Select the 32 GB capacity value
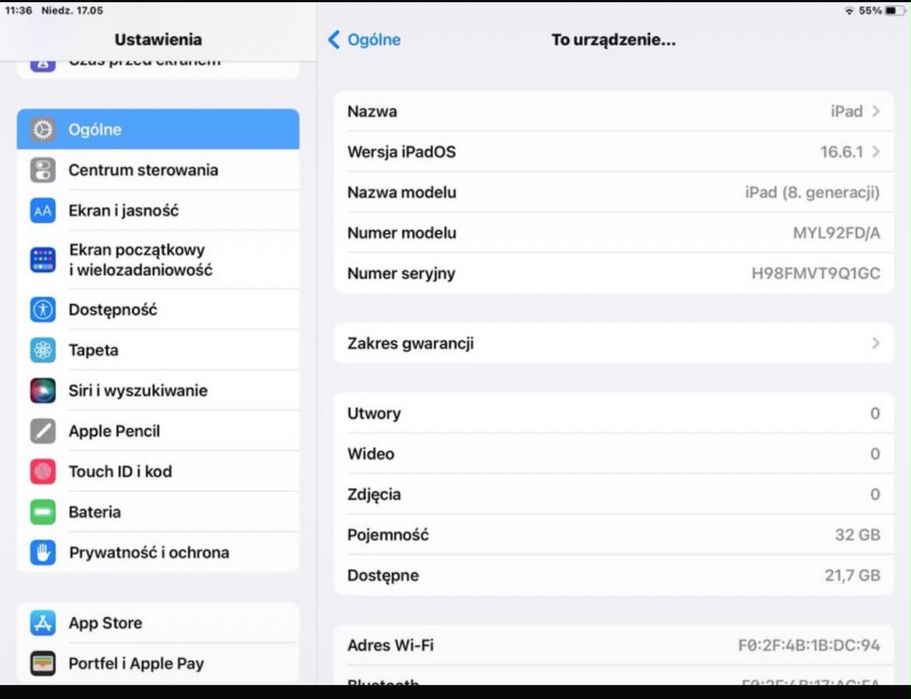911x699 pixels. (x=858, y=535)
